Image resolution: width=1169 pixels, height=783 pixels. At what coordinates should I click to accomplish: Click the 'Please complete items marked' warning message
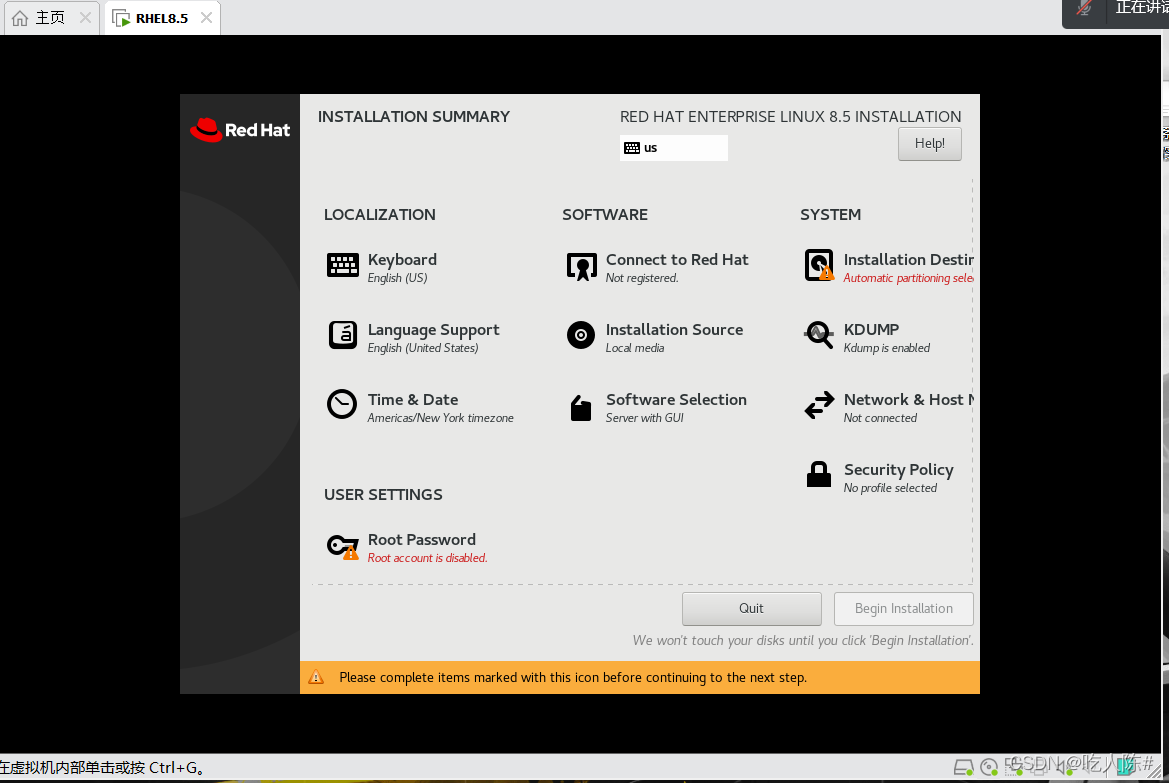click(x=573, y=678)
